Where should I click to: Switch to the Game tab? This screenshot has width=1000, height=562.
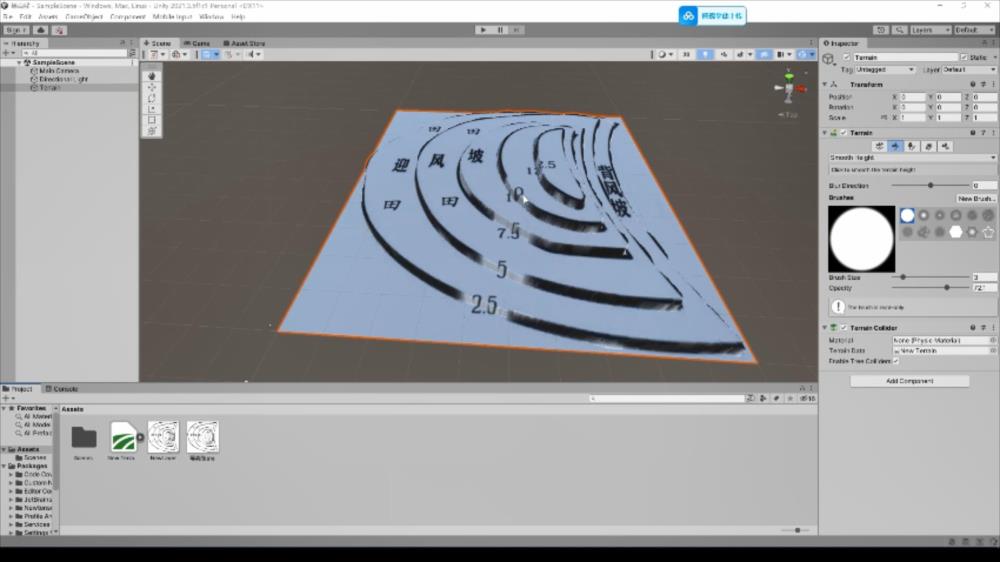coord(197,43)
